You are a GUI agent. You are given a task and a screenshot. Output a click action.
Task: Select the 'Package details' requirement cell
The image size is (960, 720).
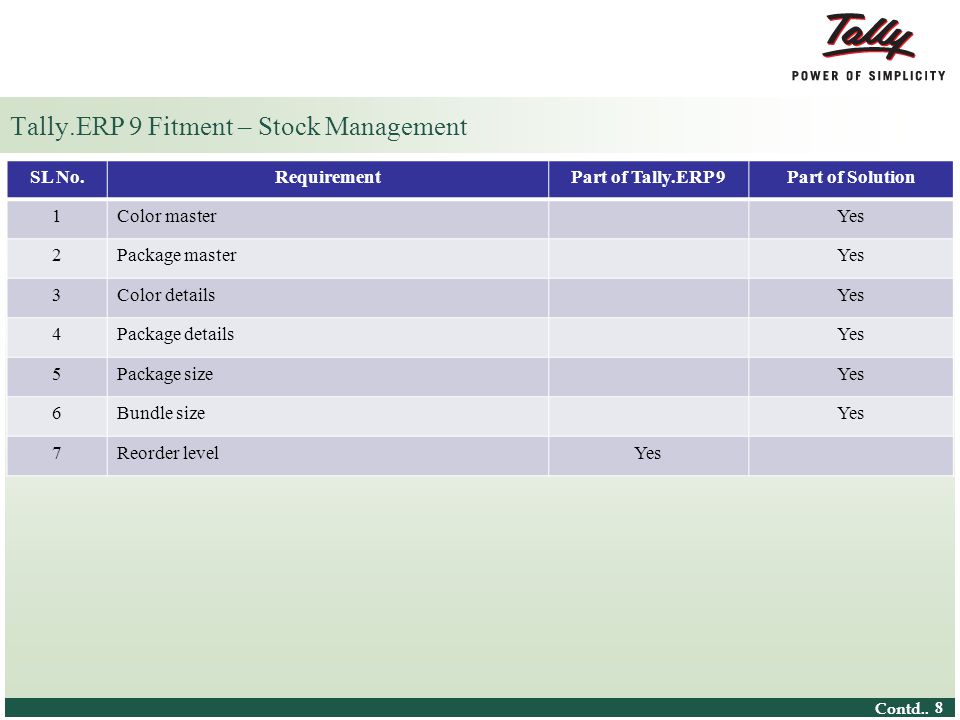click(x=328, y=336)
